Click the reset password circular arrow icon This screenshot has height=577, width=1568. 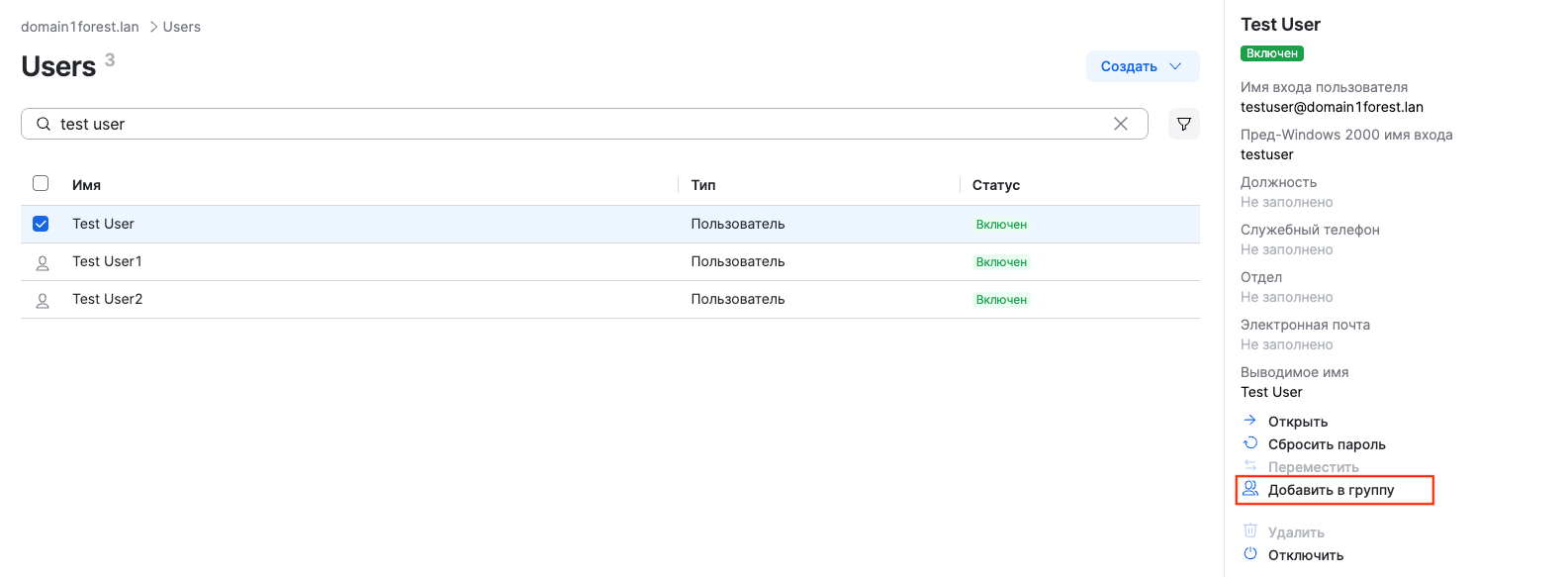point(1250,443)
